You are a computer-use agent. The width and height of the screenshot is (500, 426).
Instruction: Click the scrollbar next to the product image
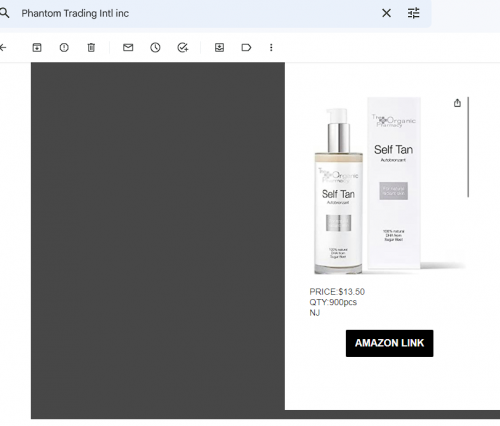pyautogui.click(x=468, y=147)
